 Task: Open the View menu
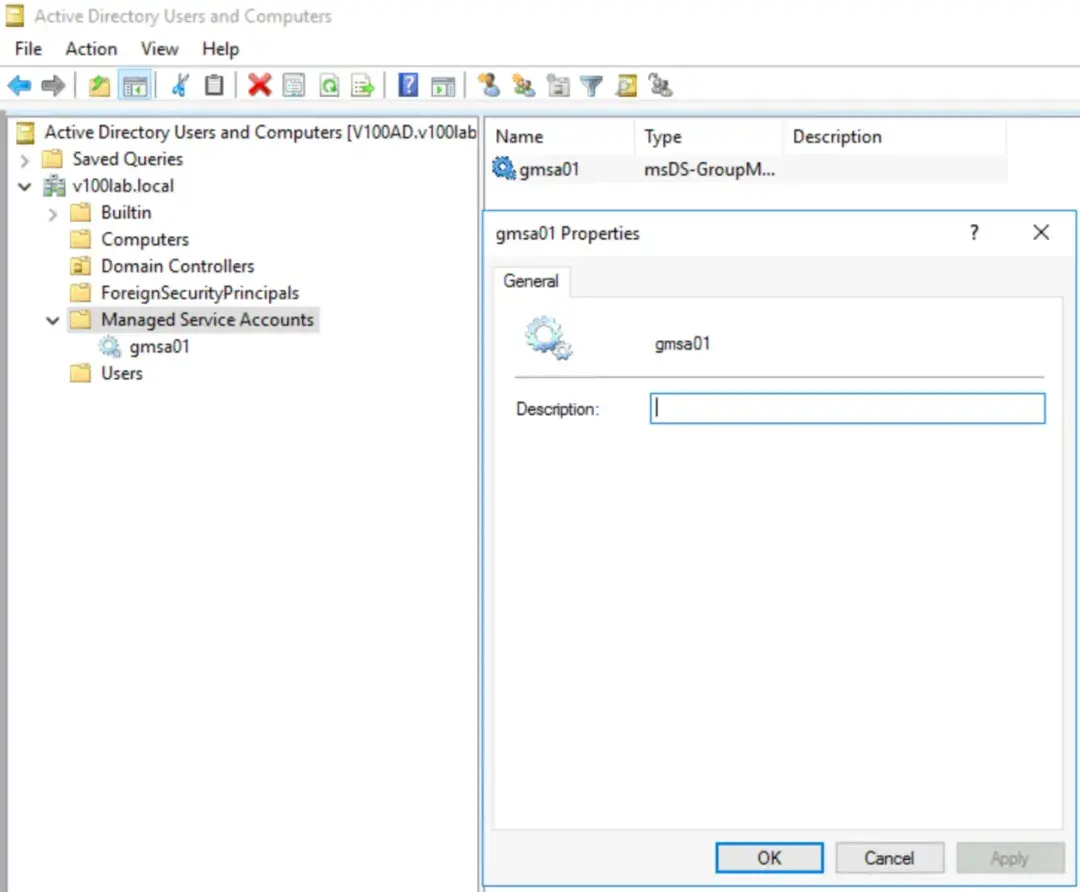point(159,49)
